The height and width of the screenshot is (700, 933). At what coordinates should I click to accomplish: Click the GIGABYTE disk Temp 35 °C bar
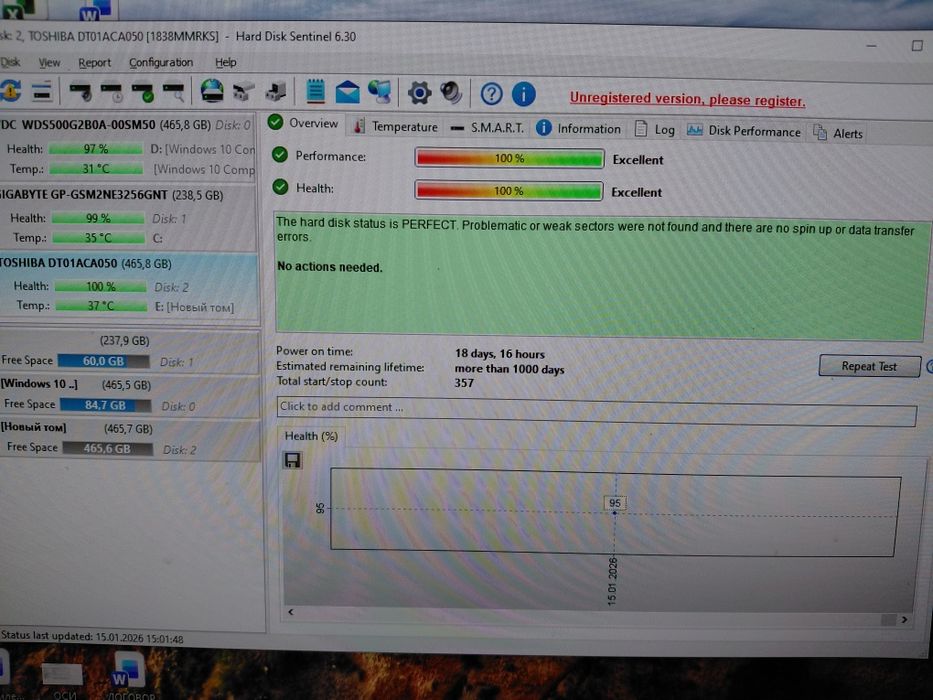[99, 238]
